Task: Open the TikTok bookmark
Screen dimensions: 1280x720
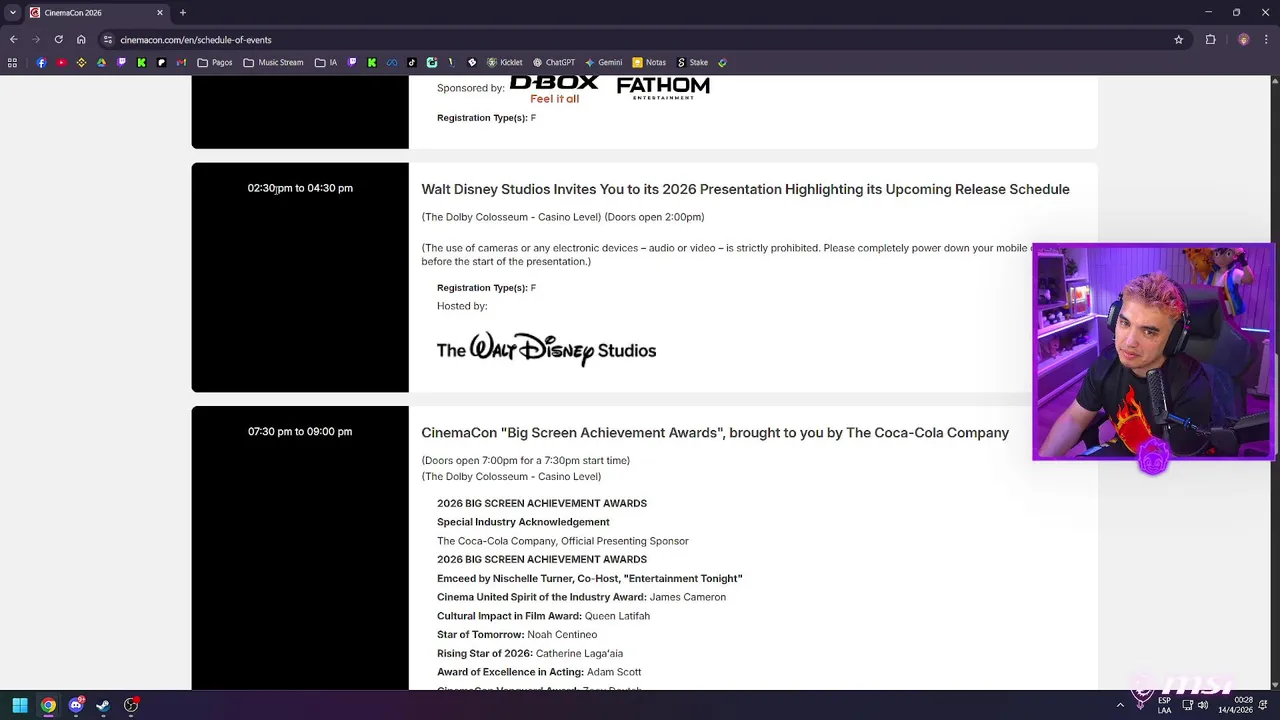Action: pos(412,62)
